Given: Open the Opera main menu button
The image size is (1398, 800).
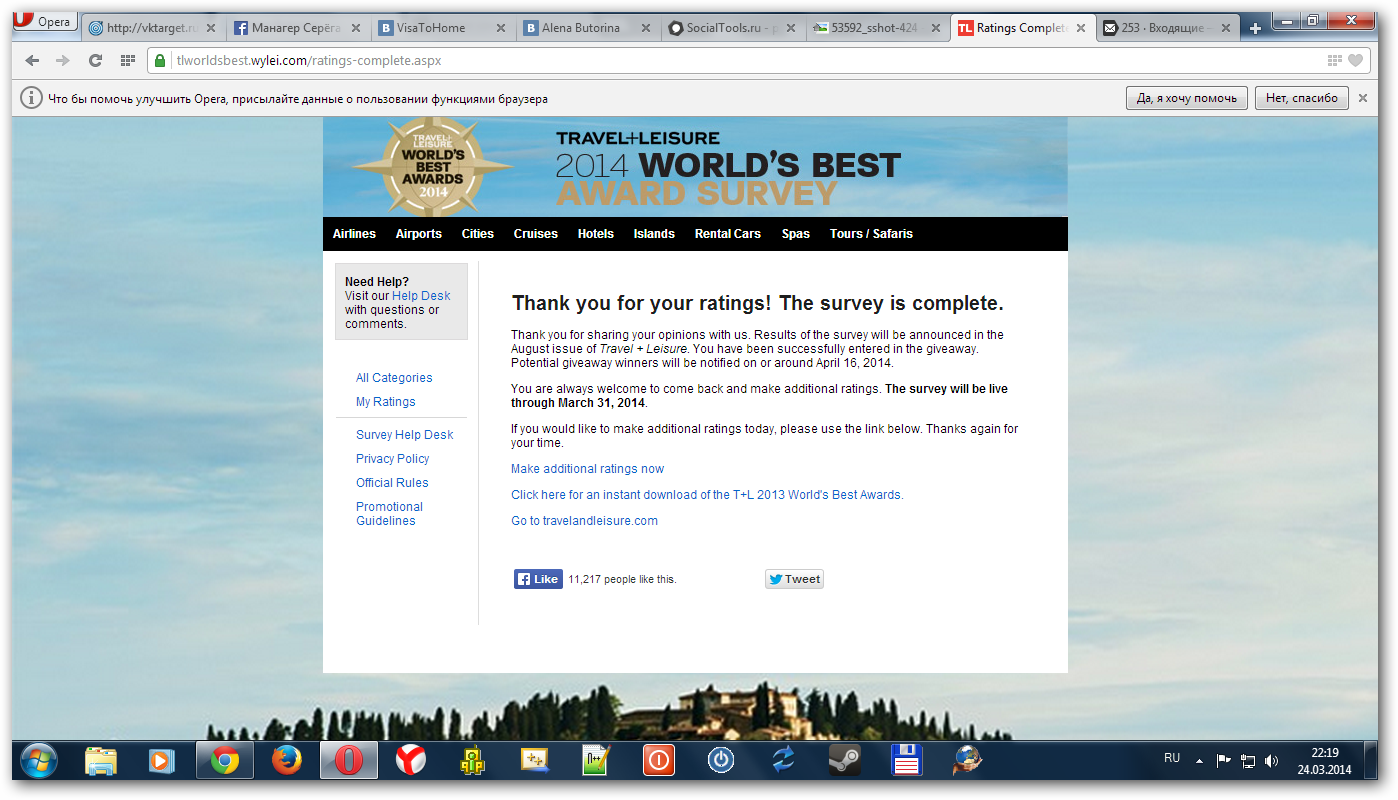Looking at the screenshot, I should pos(44,20).
